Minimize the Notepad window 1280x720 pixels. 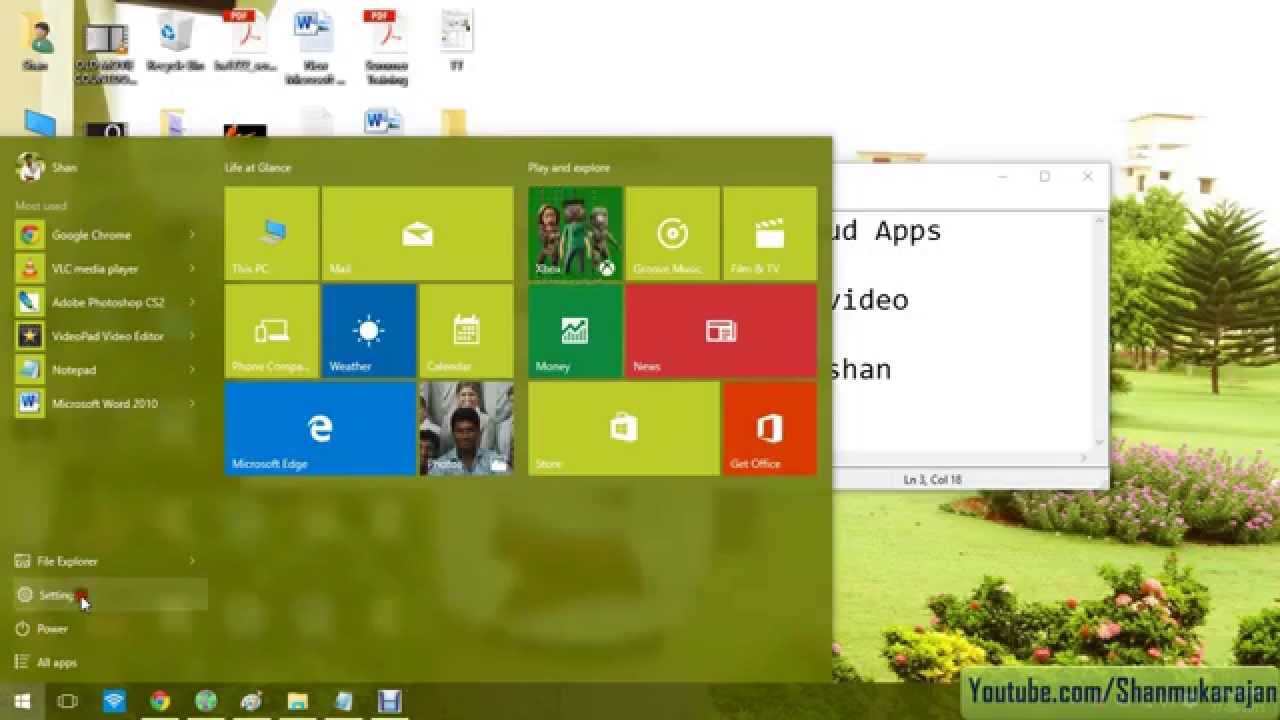(x=1003, y=177)
